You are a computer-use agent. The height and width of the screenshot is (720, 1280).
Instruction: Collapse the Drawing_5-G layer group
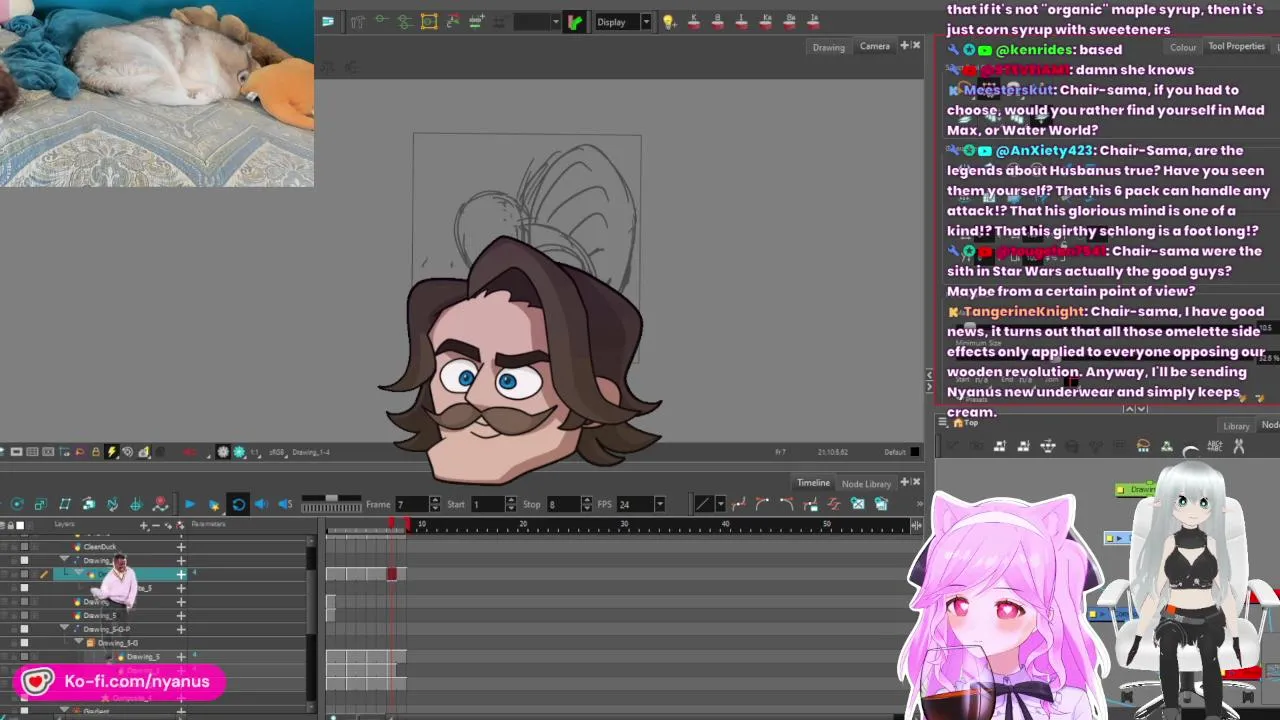coord(79,641)
